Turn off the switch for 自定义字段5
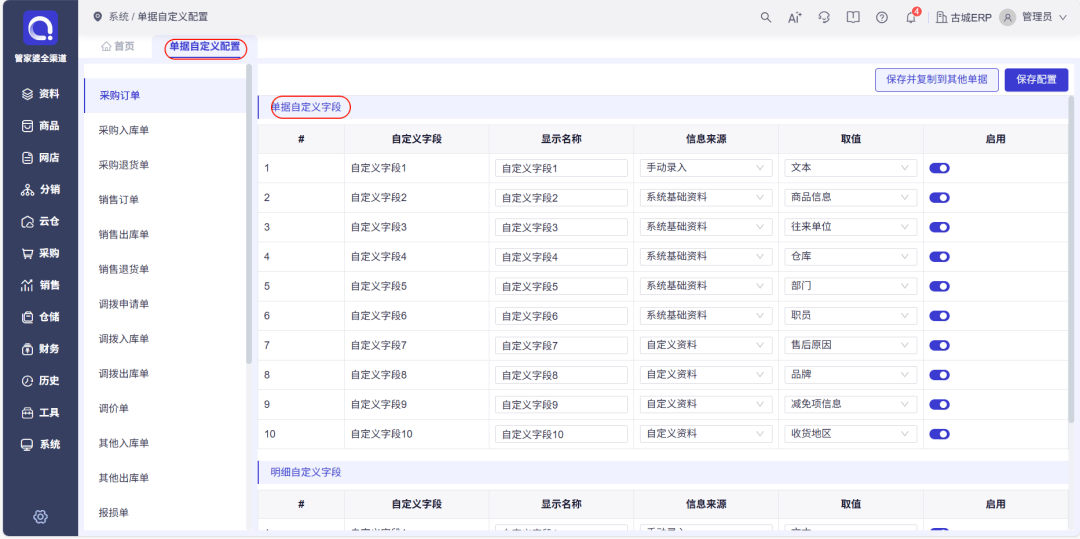Screen dimensions: 1080x539 pos(939,286)
